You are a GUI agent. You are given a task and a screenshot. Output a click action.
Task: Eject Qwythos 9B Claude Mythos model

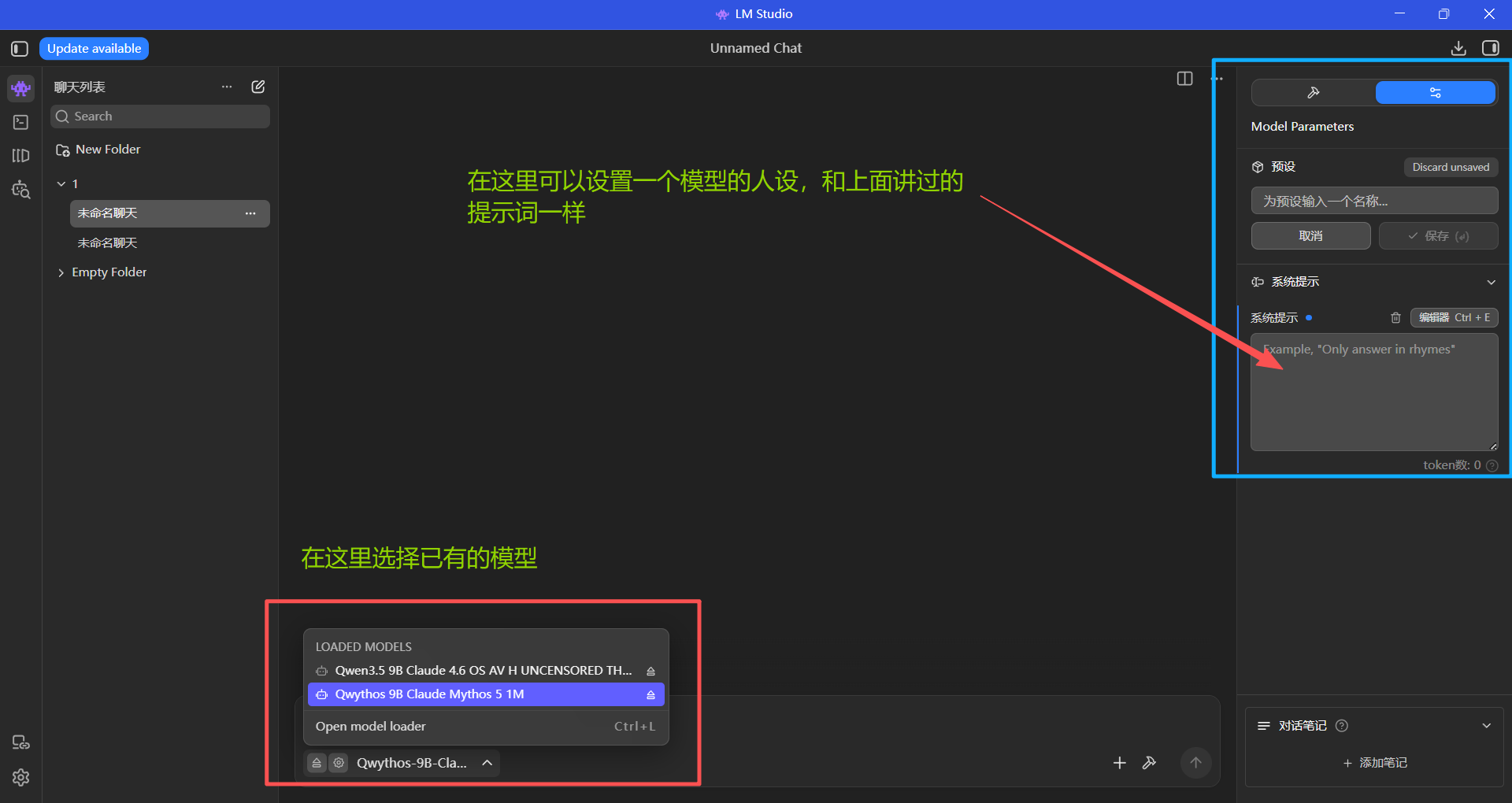[650, 695]
